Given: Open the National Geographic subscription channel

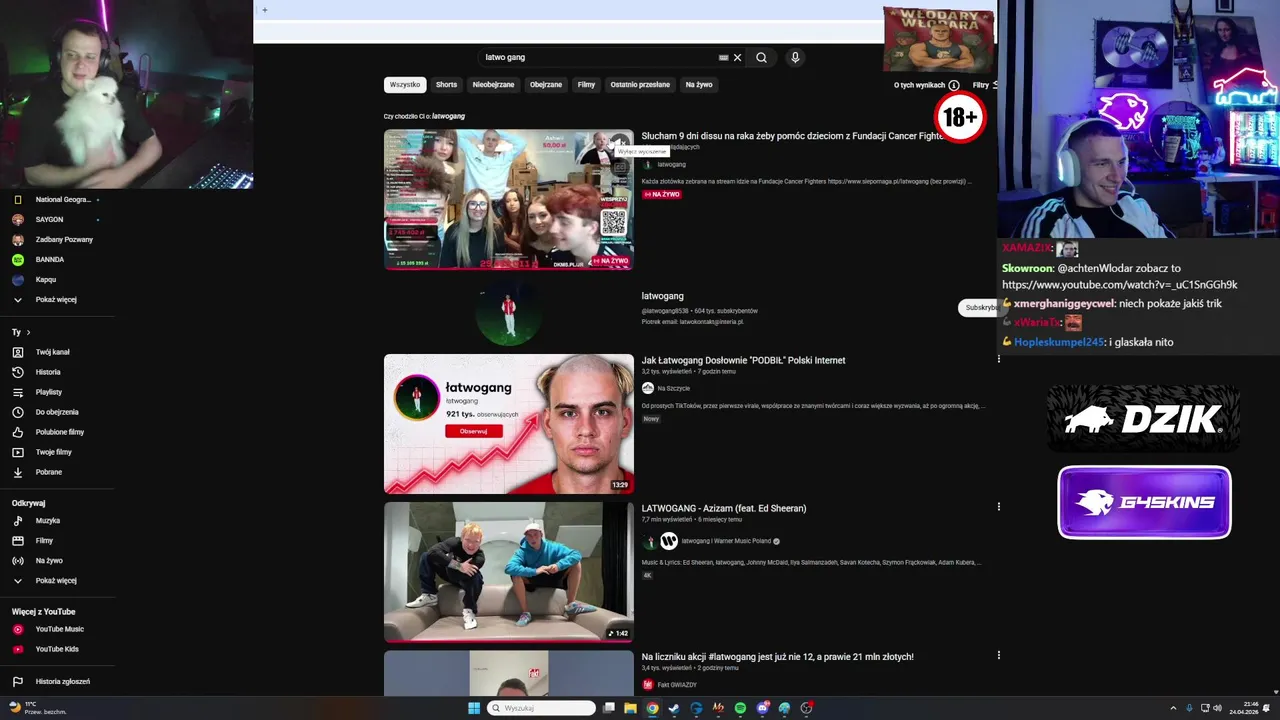Looking at the screenshot, I should (62, 200).
